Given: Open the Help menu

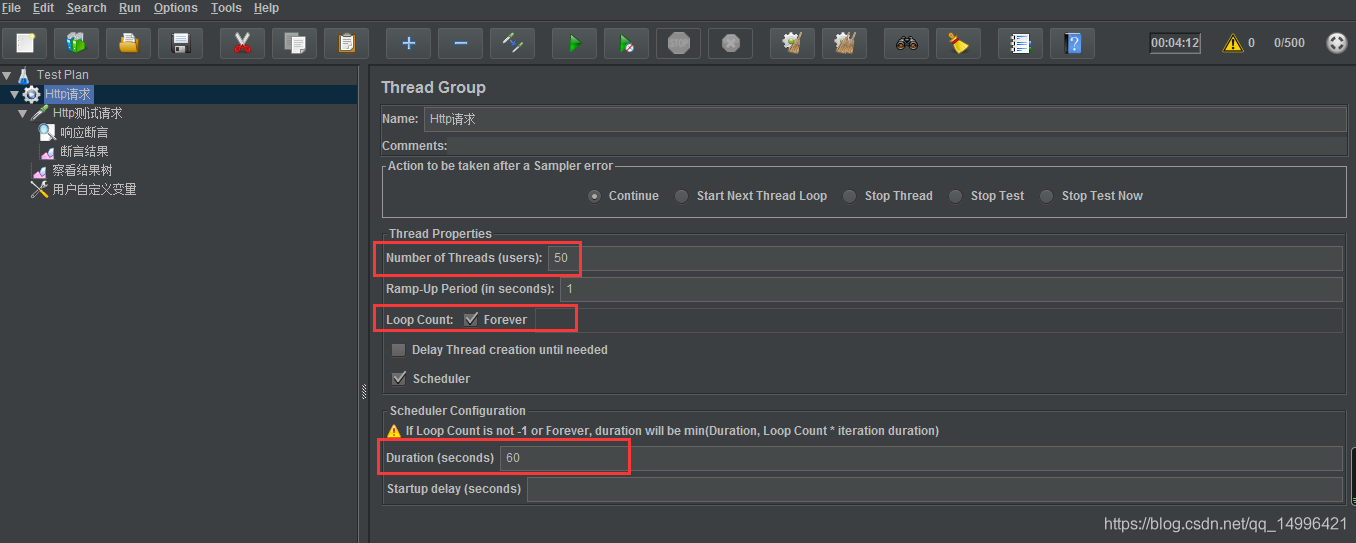Looking at the screenshot, I should click(x=266, y=8).
